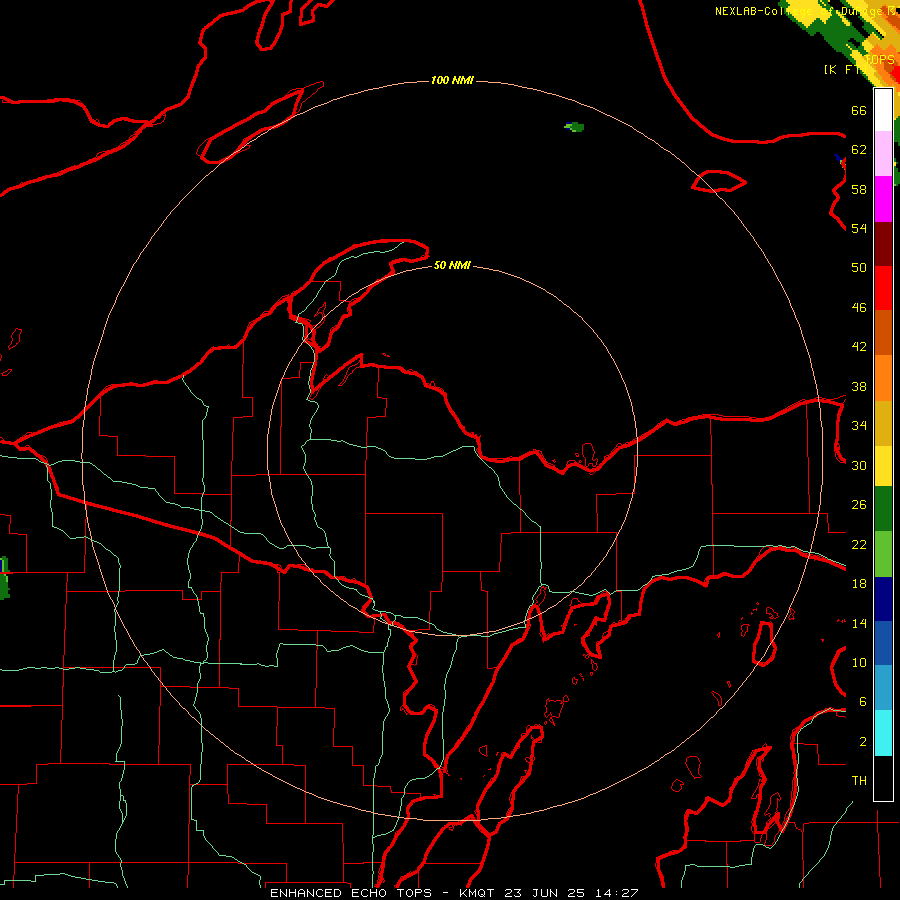Screen dimensions: 900x900
Task: Click the "38" legend value
Action: (x=859, y=386)
